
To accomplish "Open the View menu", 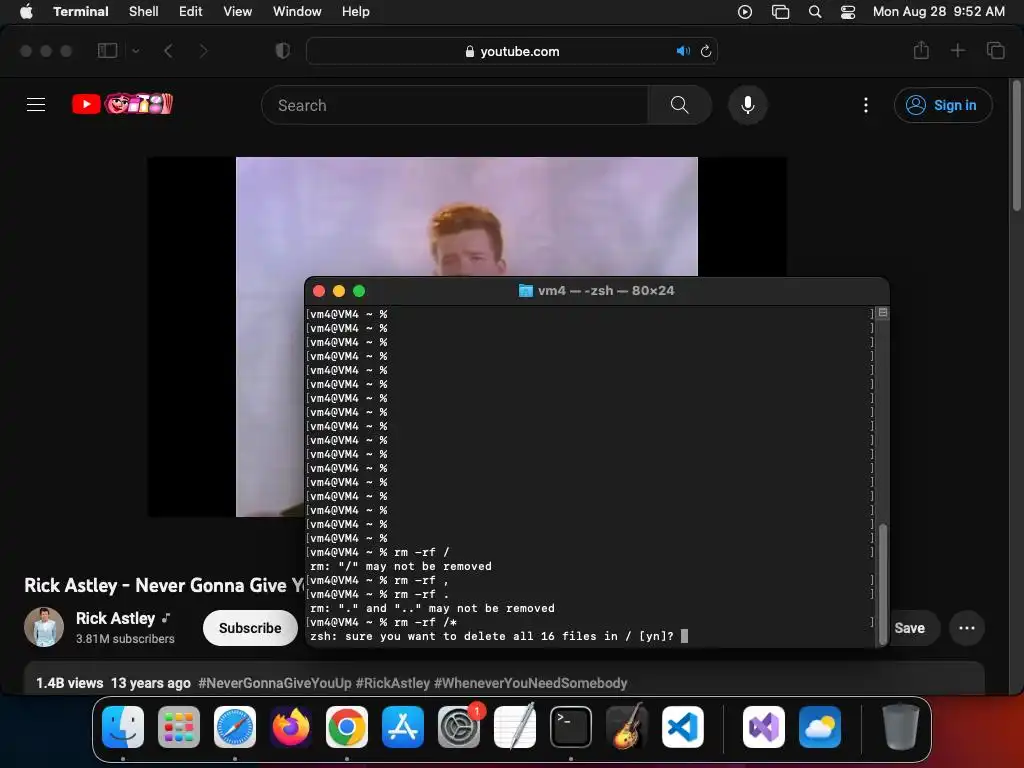I will (238, 12).
